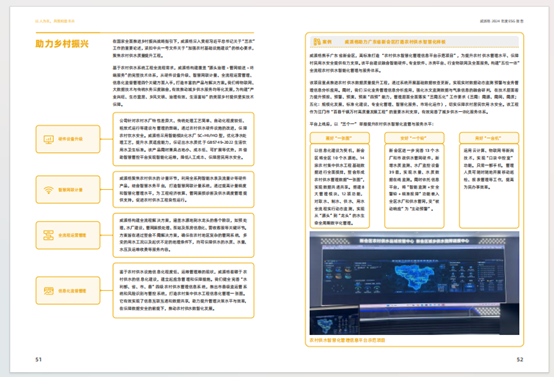Click the ESG report header on the right page
This screenshot has width=554, height=377.
[x=502, y=21]
